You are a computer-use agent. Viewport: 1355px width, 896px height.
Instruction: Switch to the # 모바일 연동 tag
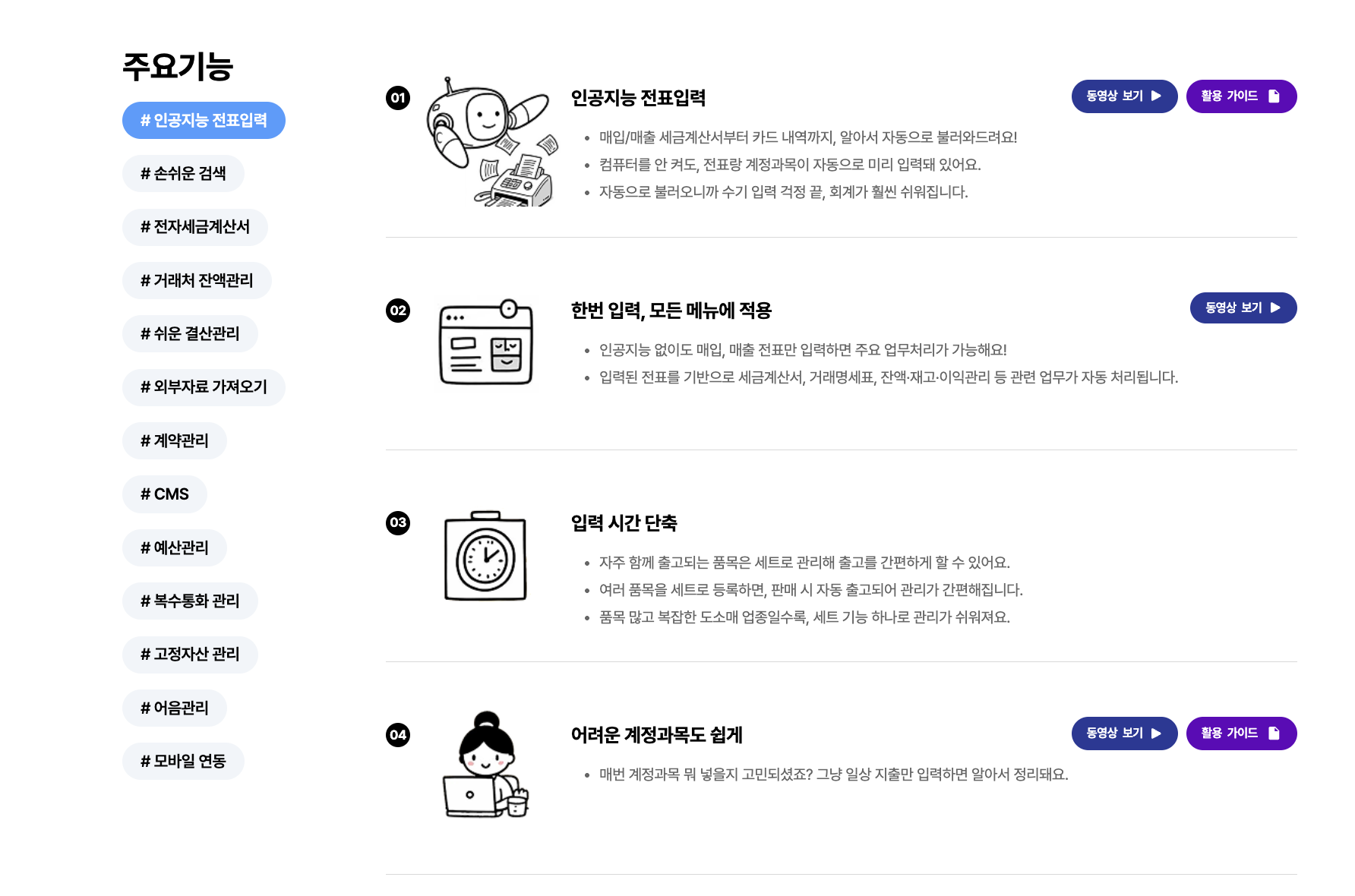(183, 760)
